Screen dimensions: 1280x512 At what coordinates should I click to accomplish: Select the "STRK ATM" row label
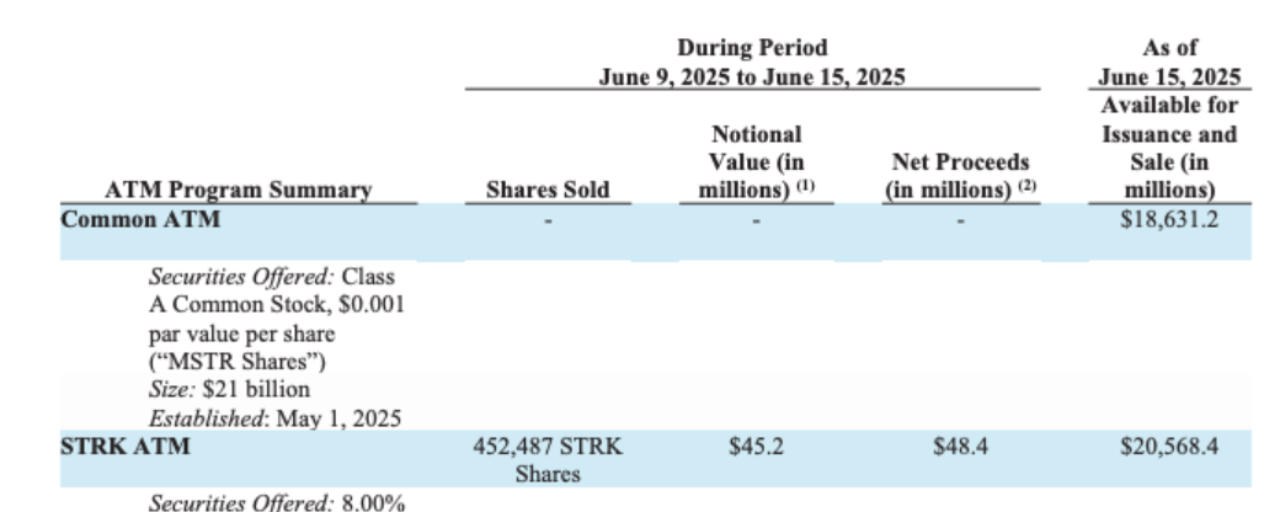tap(125, 447)
